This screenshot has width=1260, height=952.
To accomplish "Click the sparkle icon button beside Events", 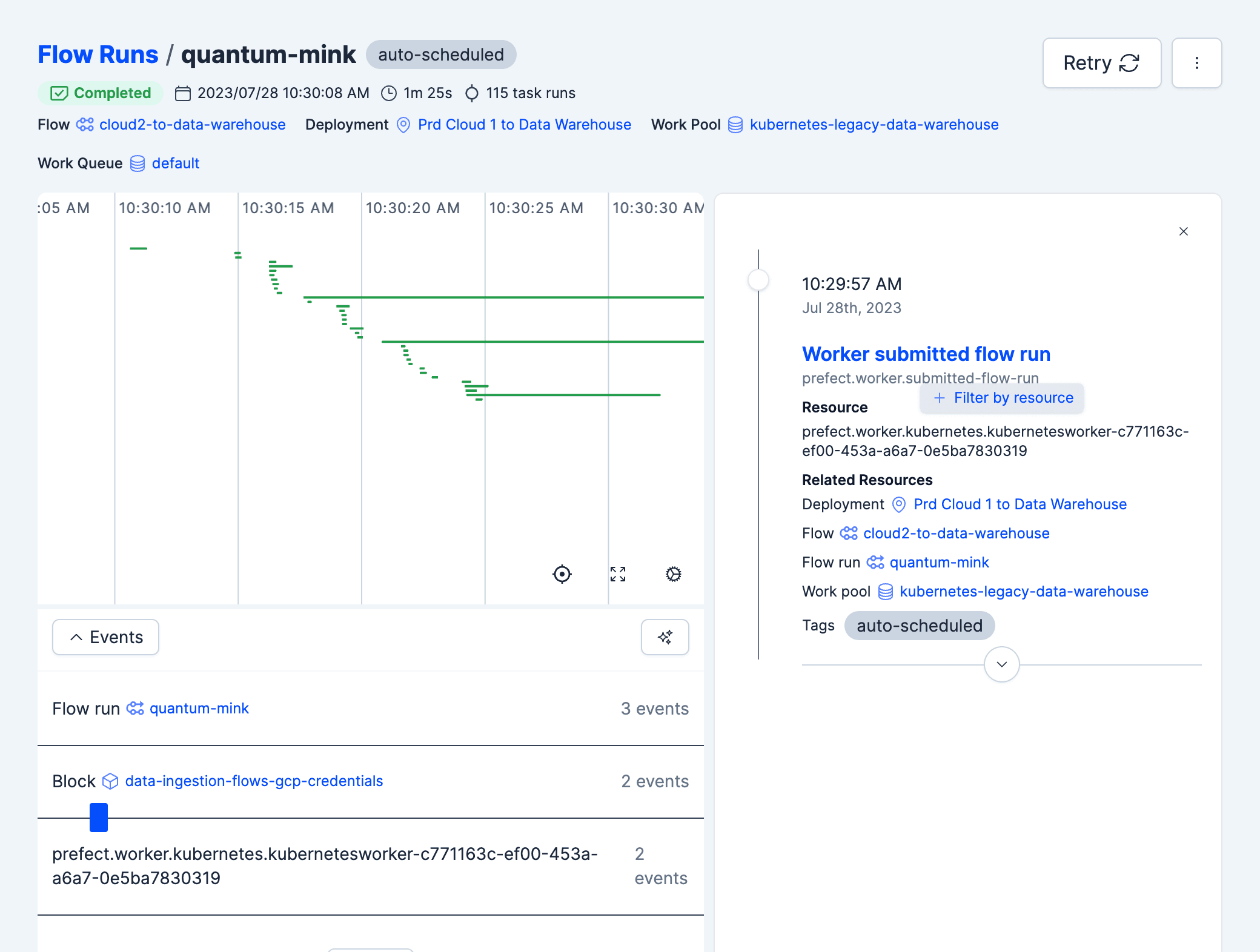I will click(x=665, y=636).
